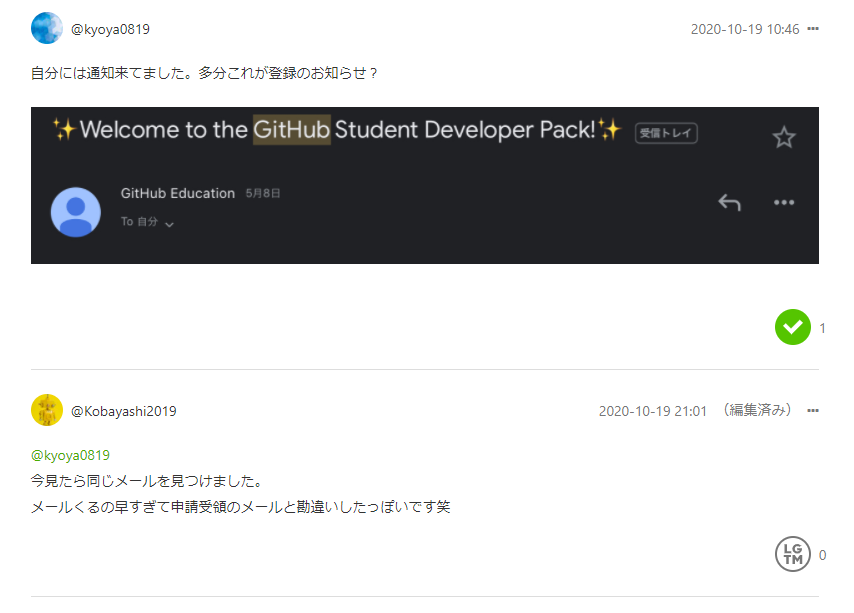Screen dimensions: 854x613
Task: Click the GitHub Education sender avatar
Action: click(75, 212)
